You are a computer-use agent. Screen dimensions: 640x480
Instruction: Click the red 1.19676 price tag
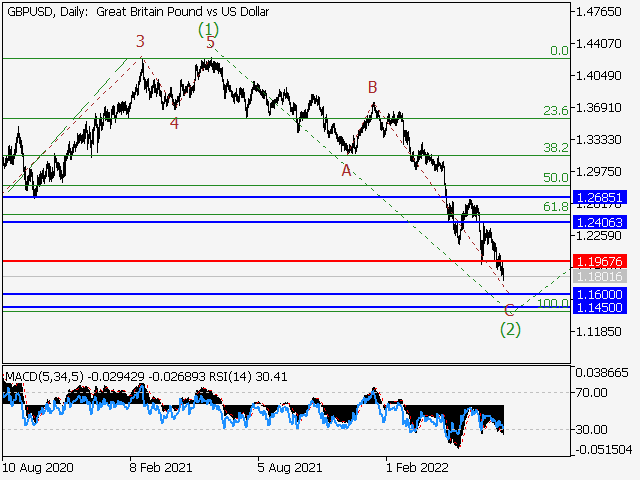click(600, 261)
